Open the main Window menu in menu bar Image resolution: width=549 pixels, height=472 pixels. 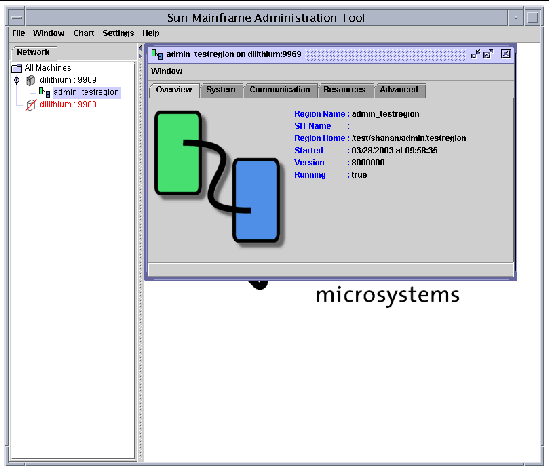[49, 33]
